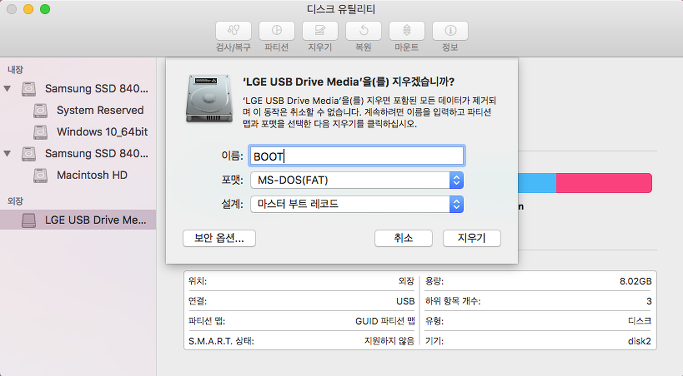Click the disk2 device value
The width and height of the screenshot is (683, 376).
tap(639, 341)
